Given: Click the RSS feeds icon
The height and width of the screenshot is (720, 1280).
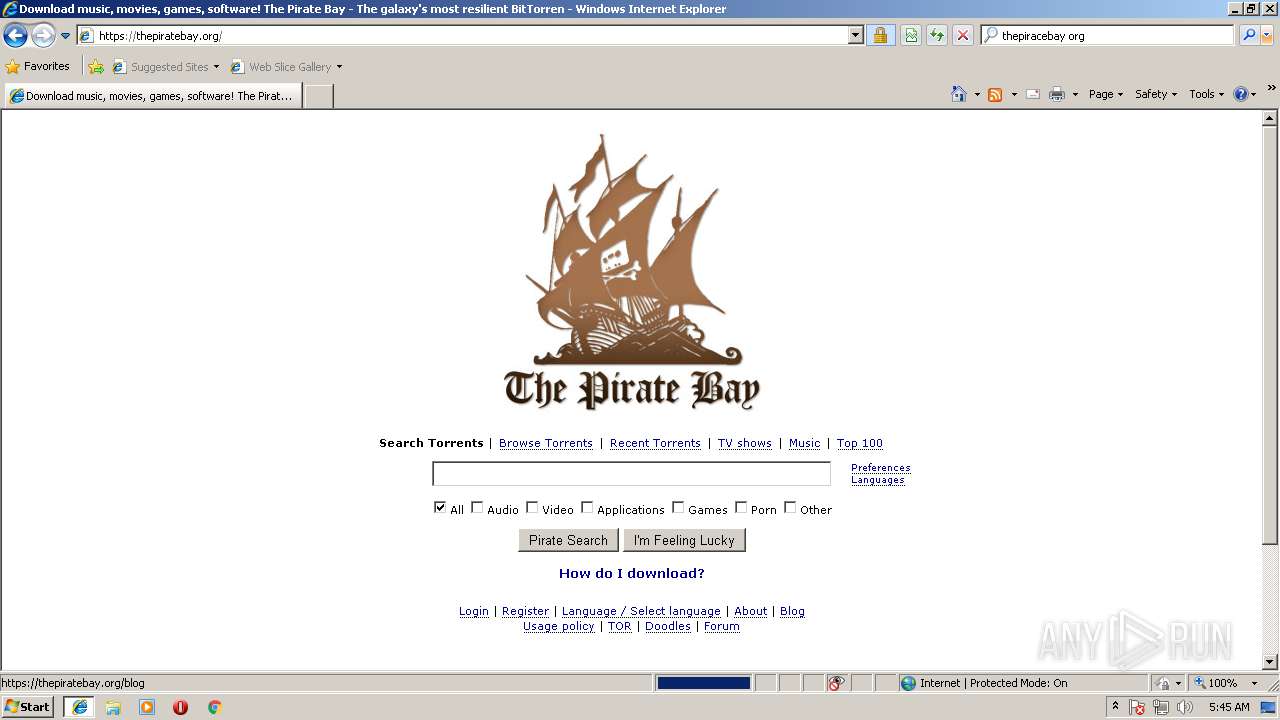Looking at the screenshot, I should (x=995, y=94).
